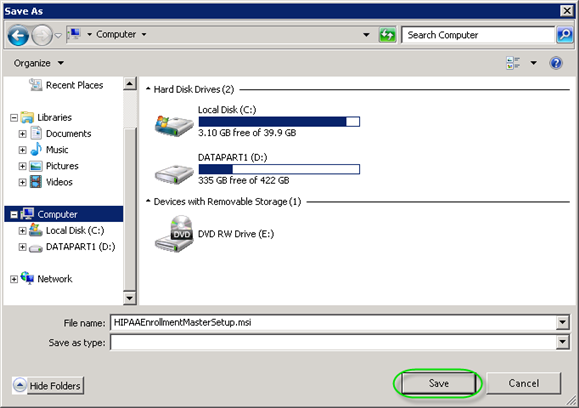This screenshot has height=408, width=579.
Task: Open the dropdown arrow before Computer breadcrumb
Action: pyautogui.click(x=89, y=35)
